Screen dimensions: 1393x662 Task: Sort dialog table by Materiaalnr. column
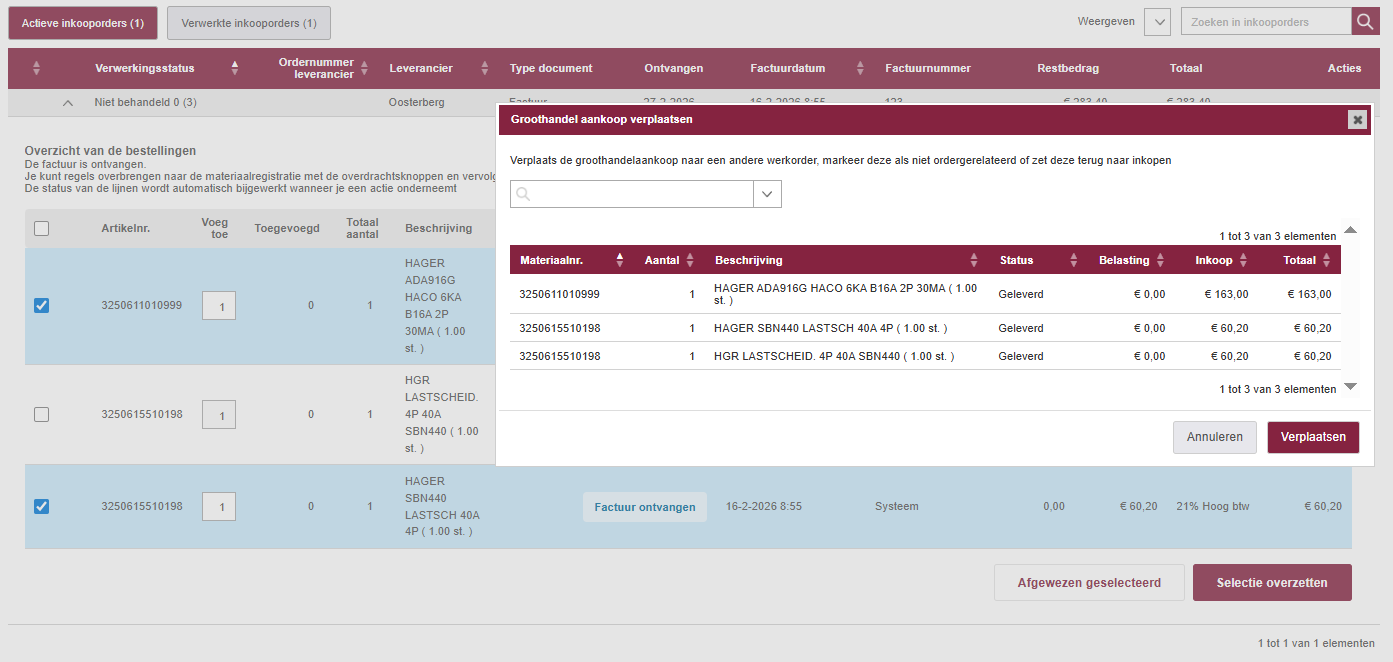pos(619,260)
